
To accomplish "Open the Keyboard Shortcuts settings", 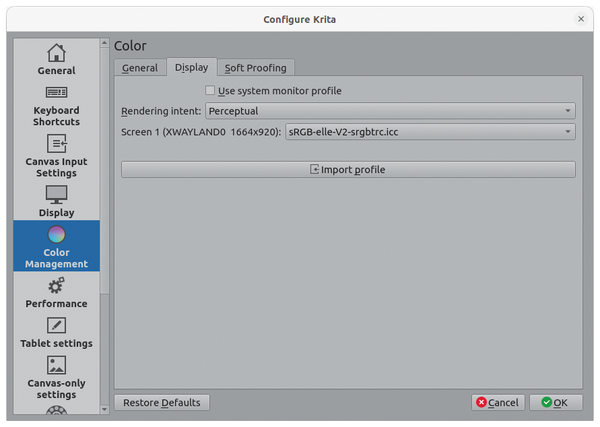I will coord(56,104).
